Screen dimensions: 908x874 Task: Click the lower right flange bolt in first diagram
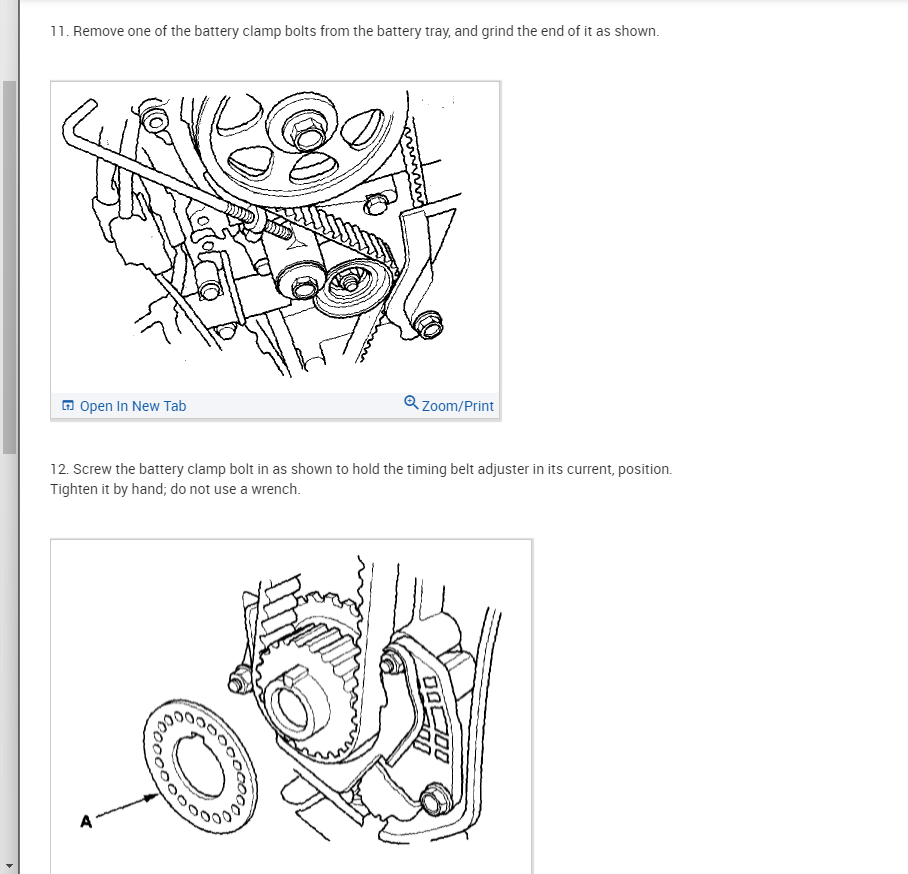(429, 325)
